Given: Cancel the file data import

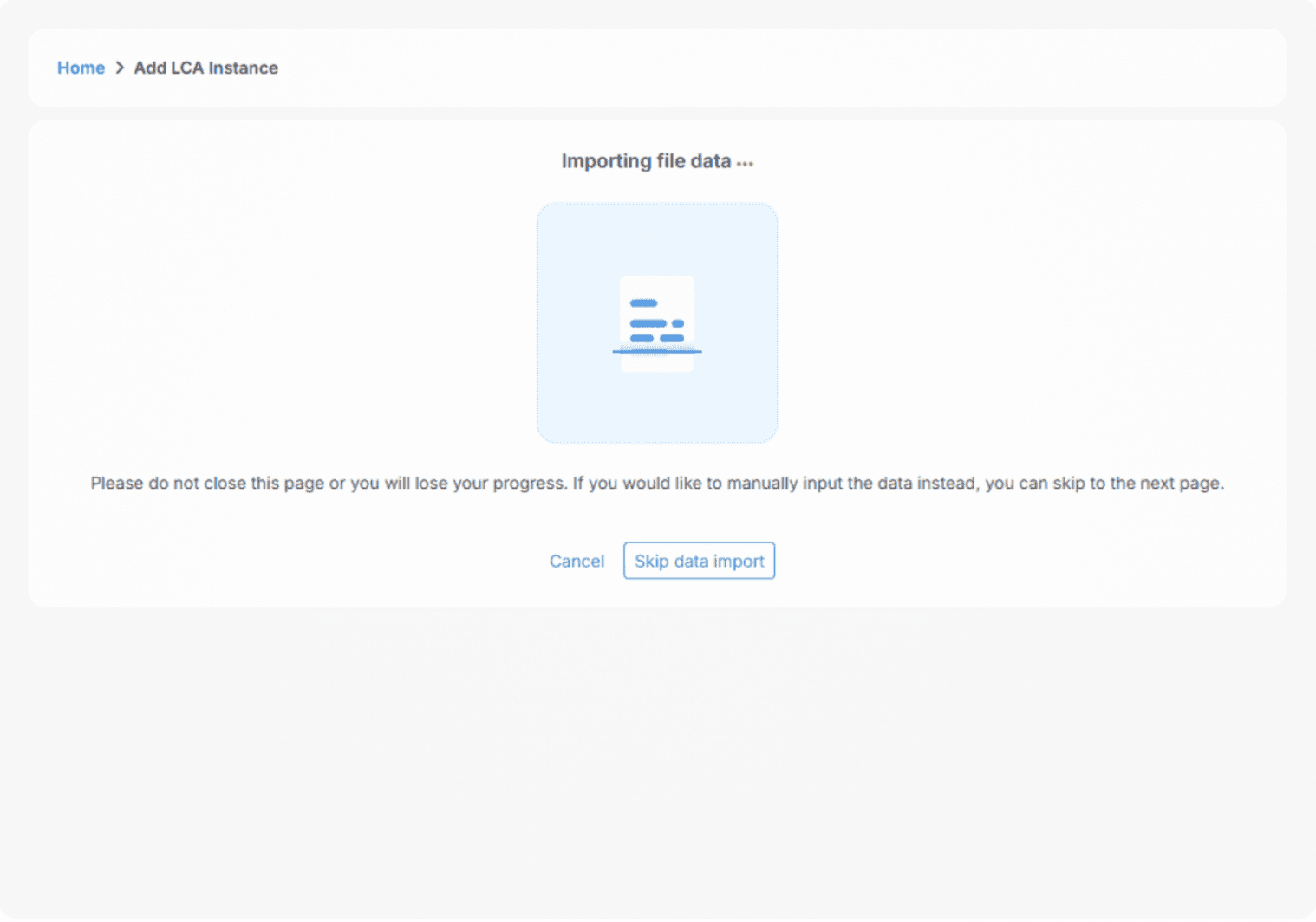Looking at the screenshot, I should point(577,561).
